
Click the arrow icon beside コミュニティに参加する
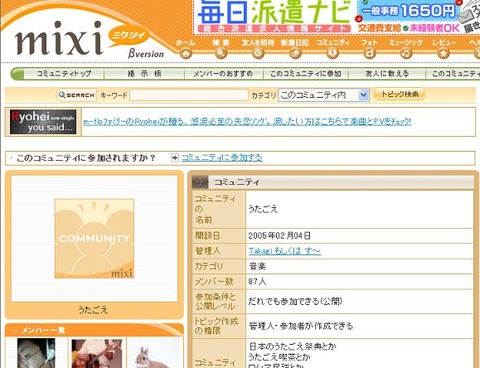(175, 158)
